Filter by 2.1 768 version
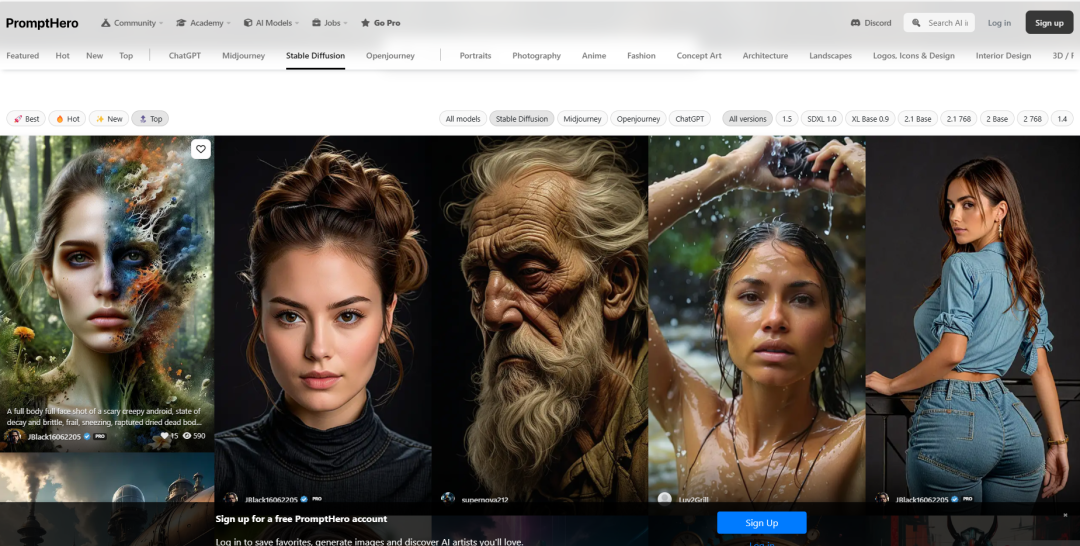 959,118
